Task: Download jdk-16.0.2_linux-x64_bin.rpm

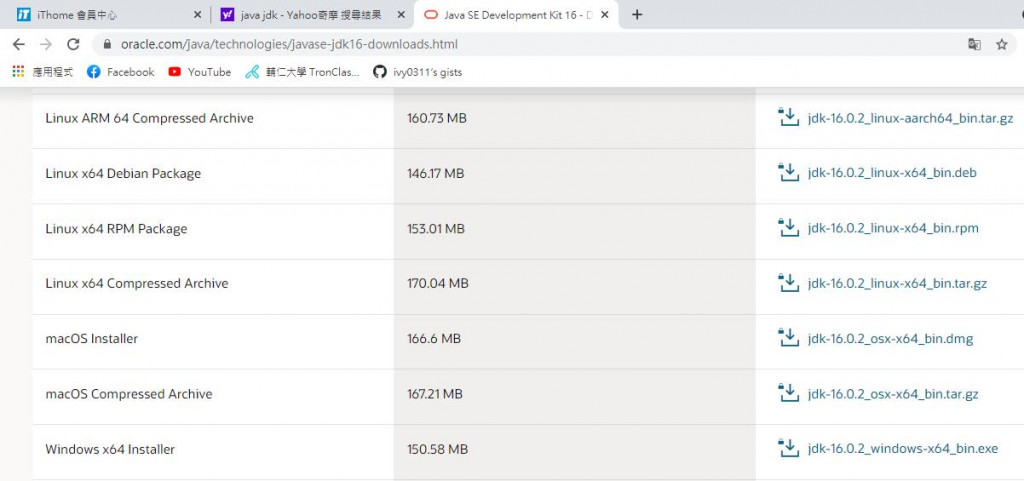Action: tap(893, 228)
